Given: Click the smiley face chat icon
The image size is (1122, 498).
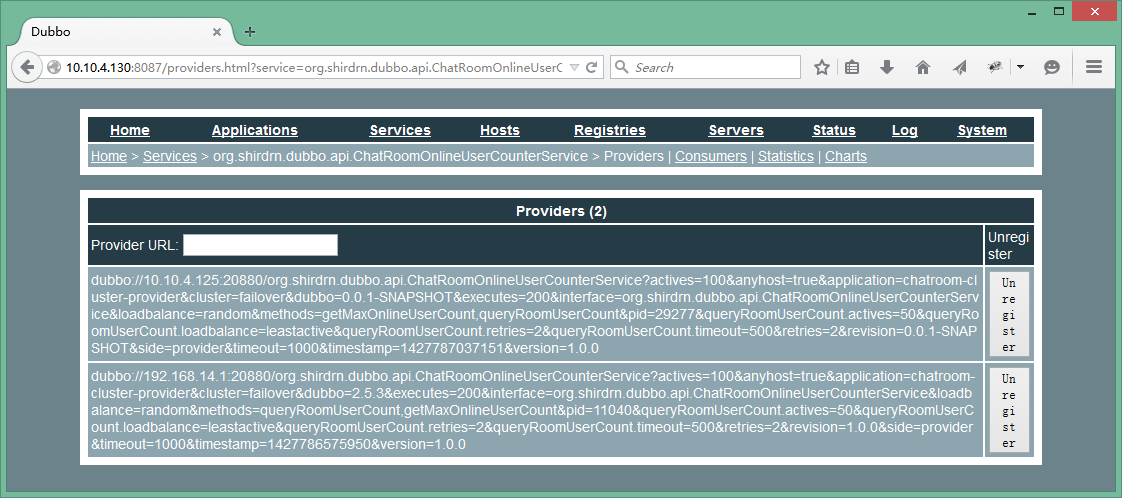Looking at the screenshot, I should pos(1052,67).
